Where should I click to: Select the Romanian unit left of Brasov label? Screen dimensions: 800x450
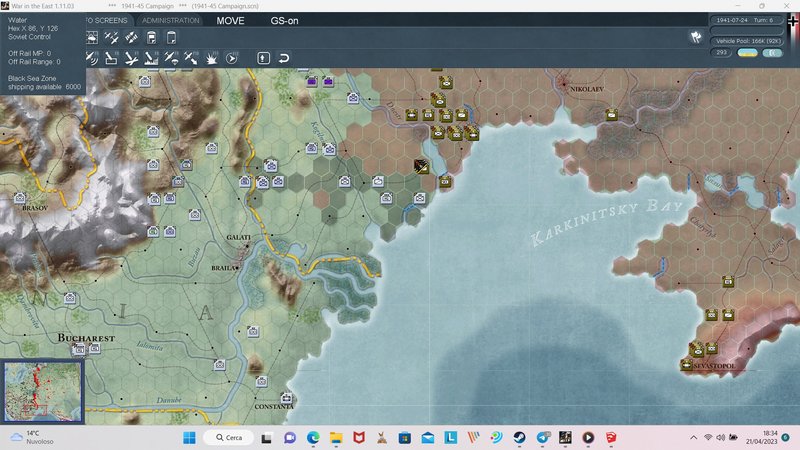(20, 197)
